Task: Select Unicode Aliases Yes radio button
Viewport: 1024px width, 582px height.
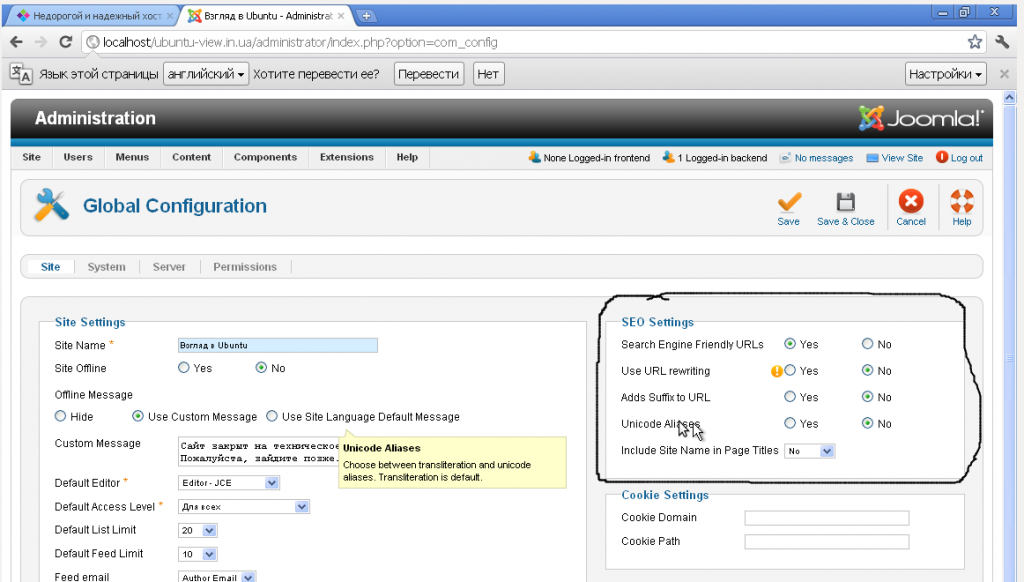Action: coord(790,423)
